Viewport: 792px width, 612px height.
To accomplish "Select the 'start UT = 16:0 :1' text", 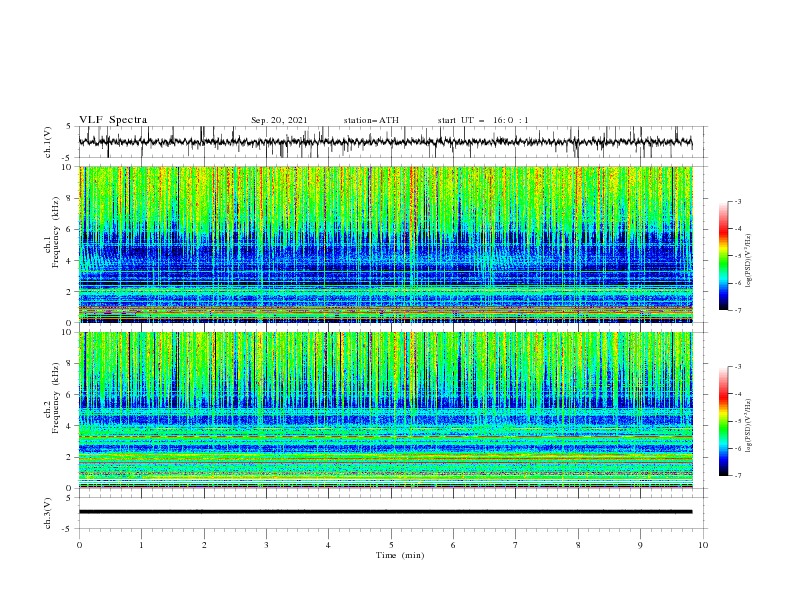I will 483,120.
